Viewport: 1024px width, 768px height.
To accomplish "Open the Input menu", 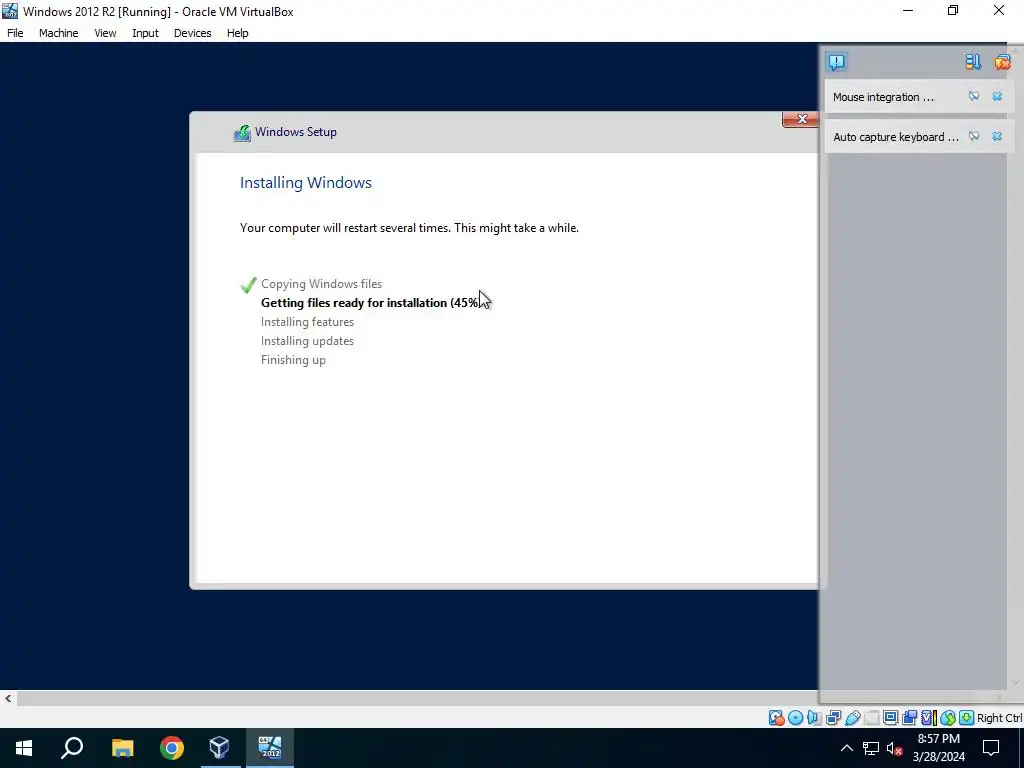I will click(145, 33).
